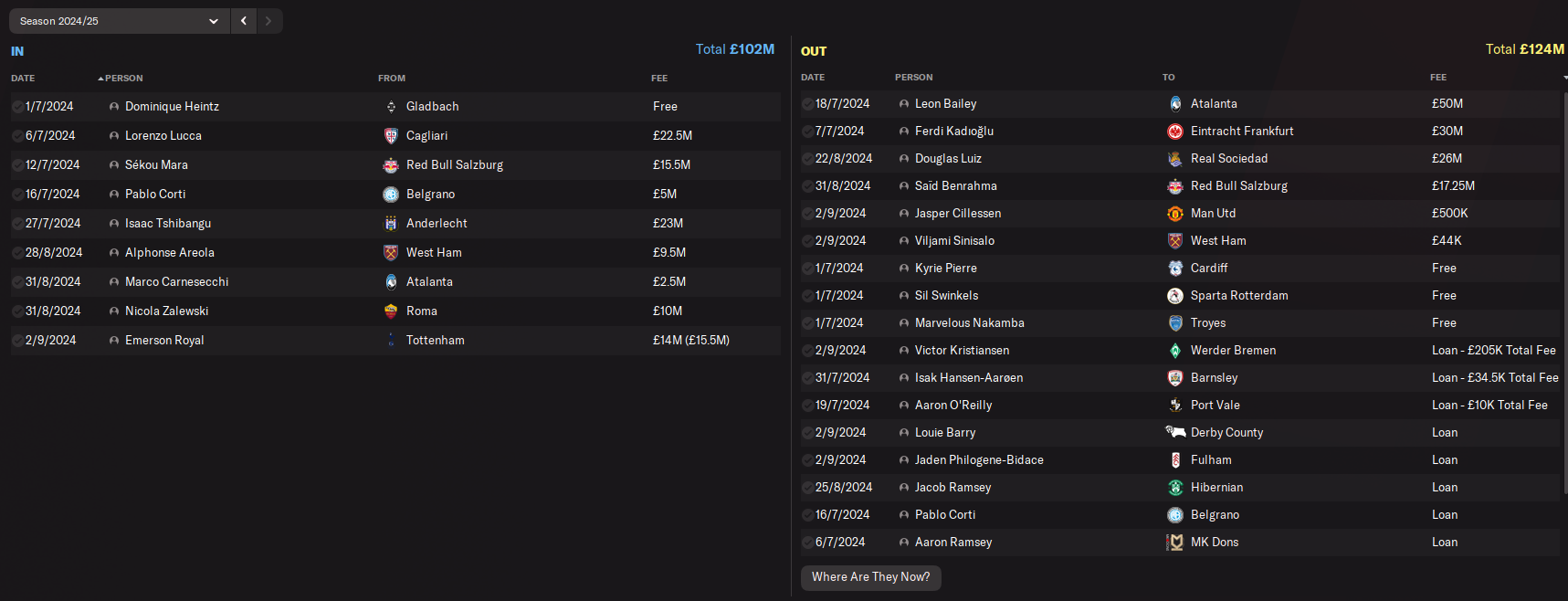Click the Man Utd club crest icon

[1175, 214]
